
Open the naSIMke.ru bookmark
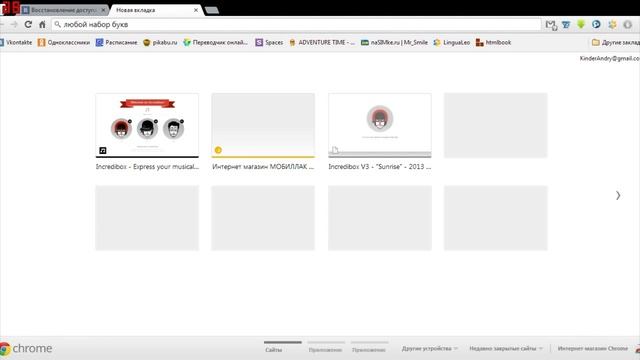394,42
